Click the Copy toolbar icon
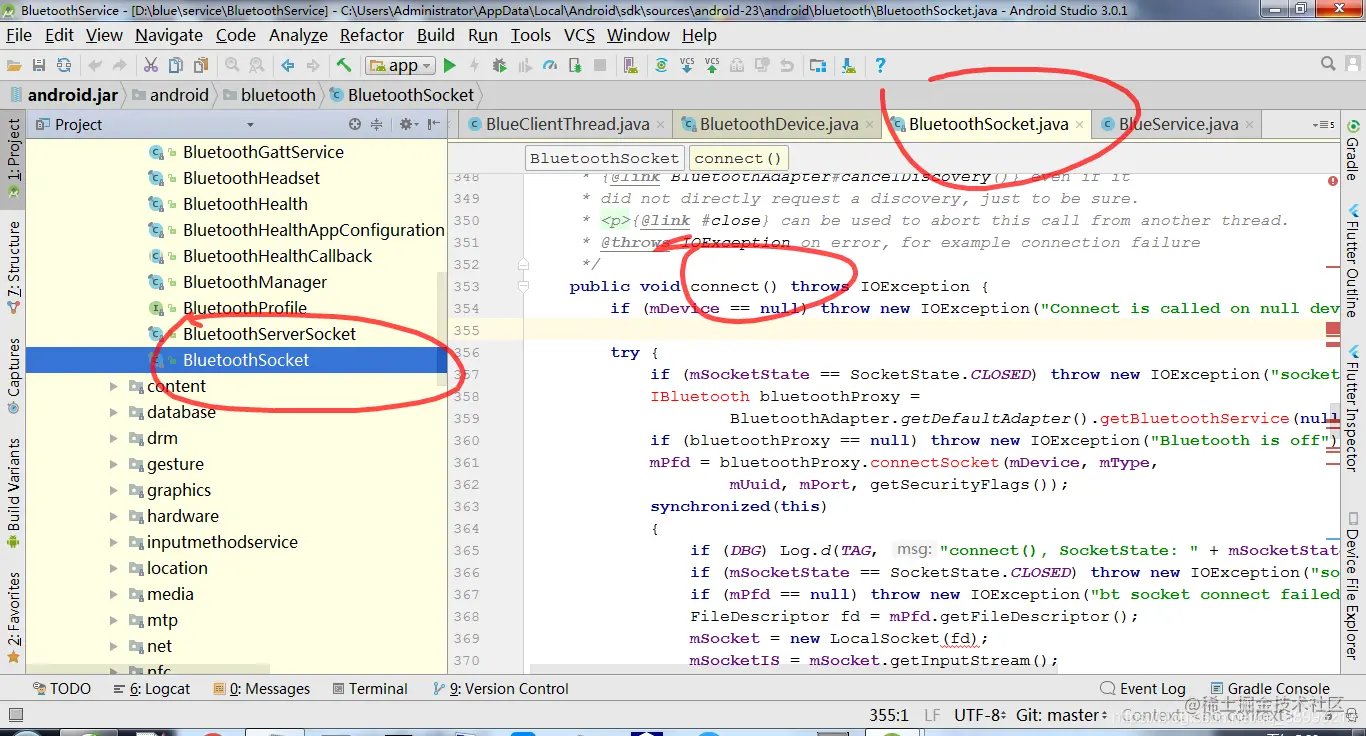This screenshot has width=1366, height=736. click(x=176, y=65)
